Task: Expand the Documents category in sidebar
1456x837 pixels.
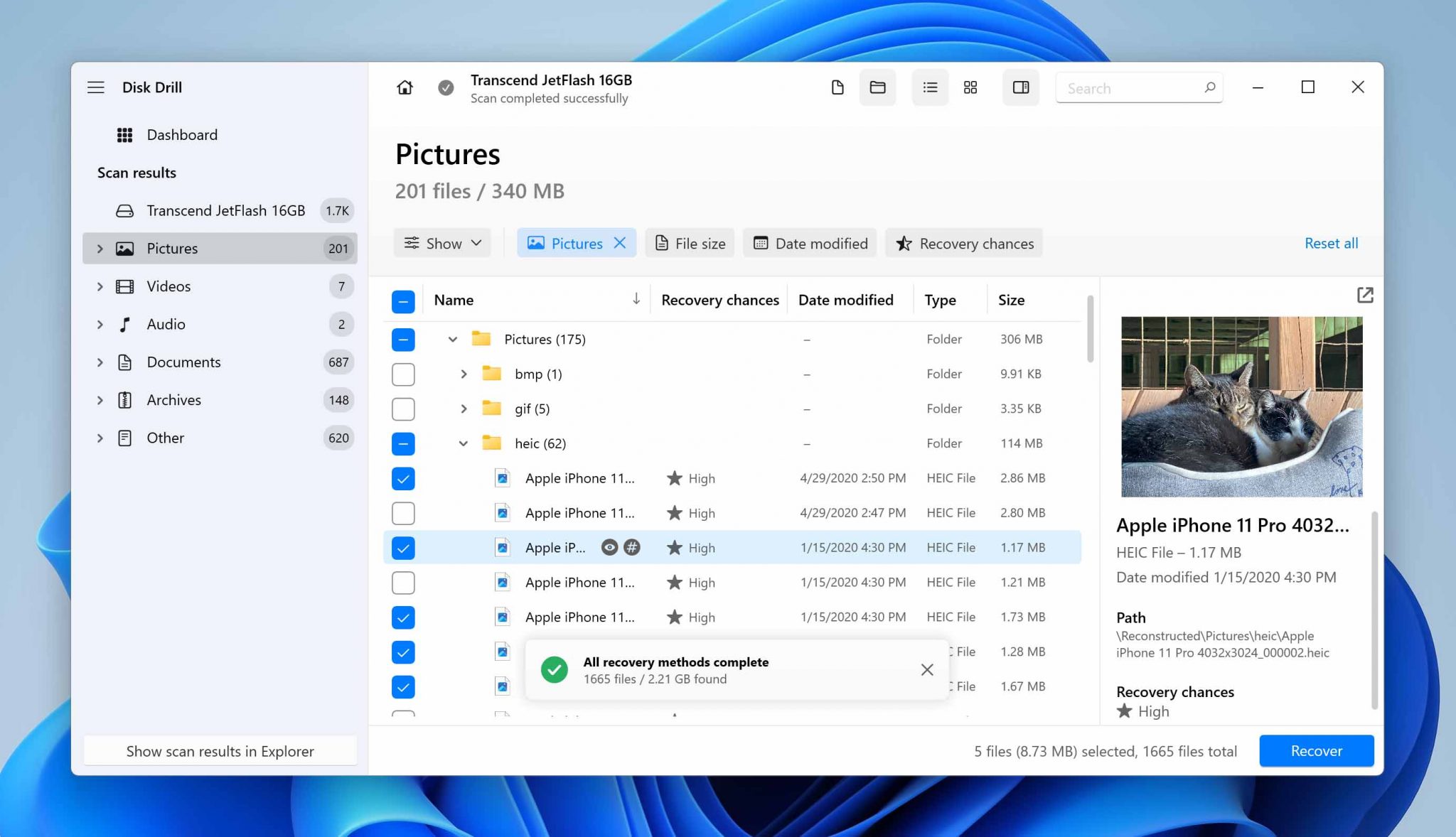Action: click(100, 362)
